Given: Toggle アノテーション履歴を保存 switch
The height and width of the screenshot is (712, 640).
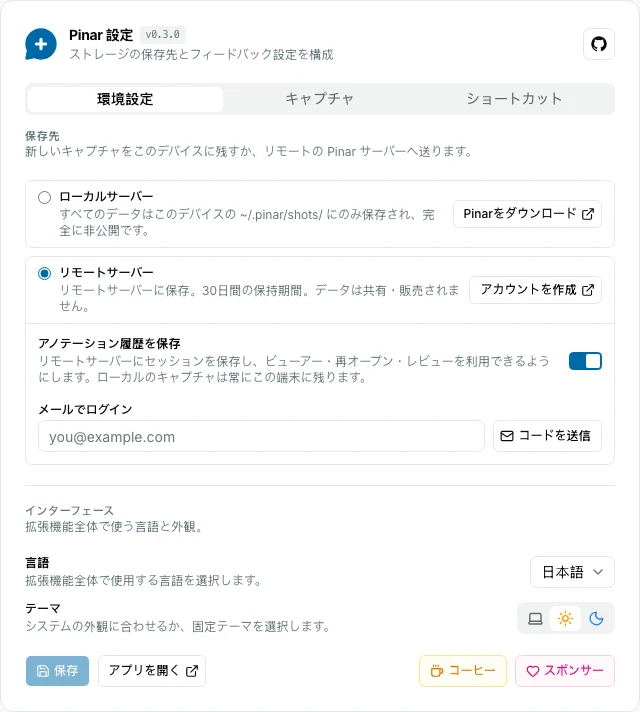Looking at the screenshot, I should pyautogui.click(x=585, y=361).
